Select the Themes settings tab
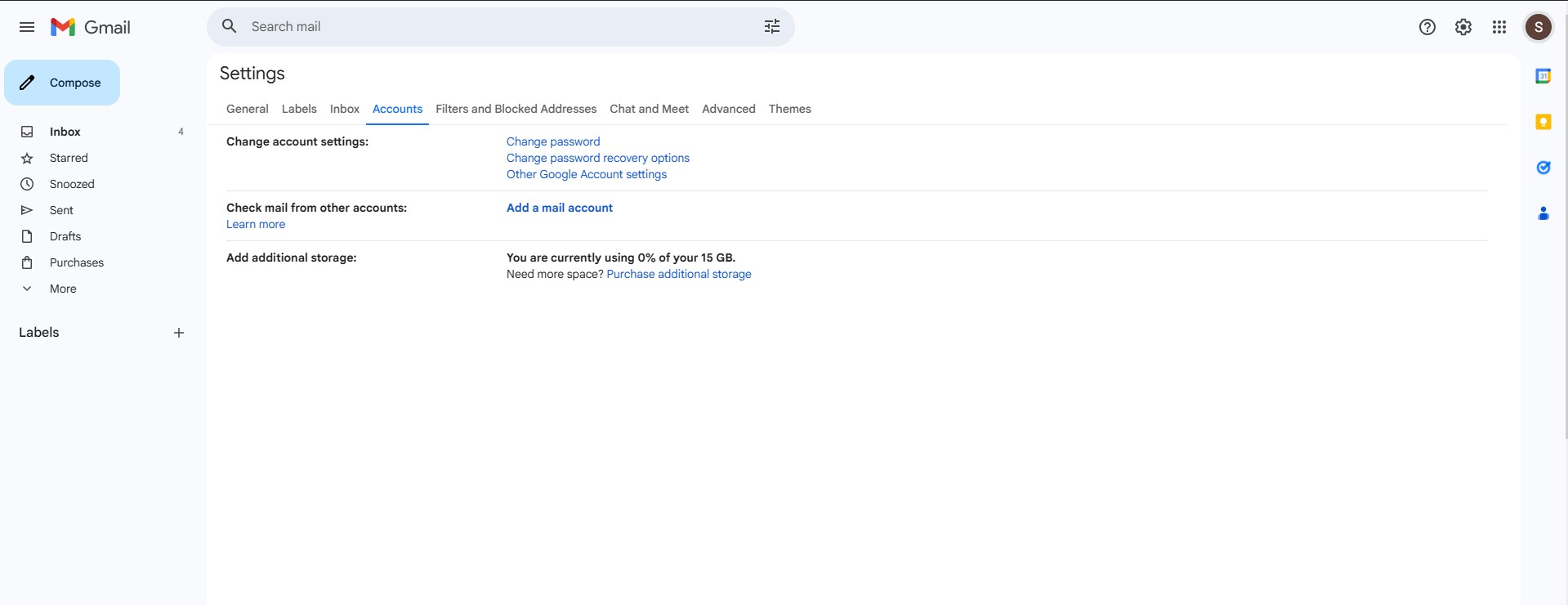The height and width of the screenshot is (605, 1568). [789, 109]
